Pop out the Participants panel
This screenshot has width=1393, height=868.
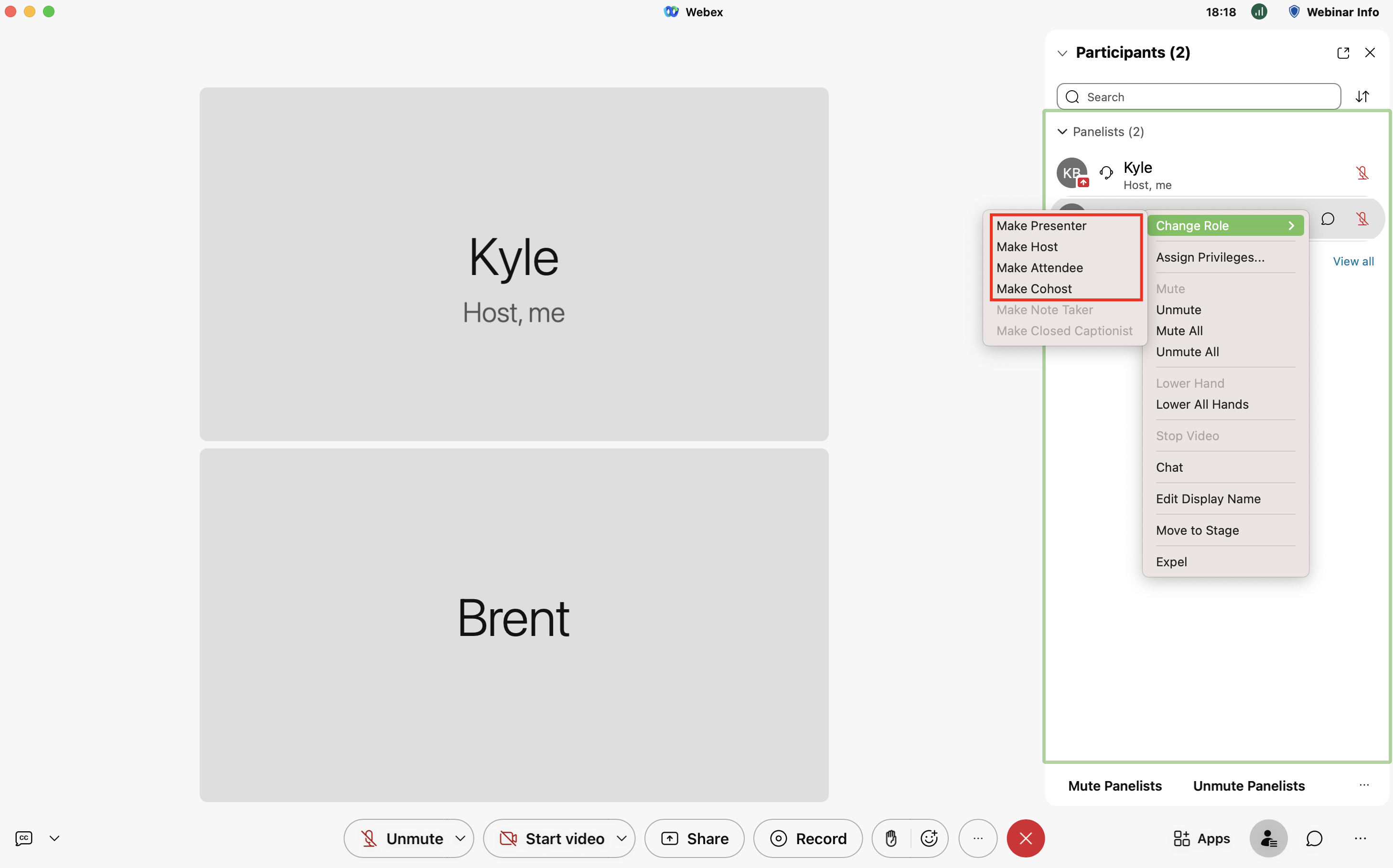click(1342, 53)
